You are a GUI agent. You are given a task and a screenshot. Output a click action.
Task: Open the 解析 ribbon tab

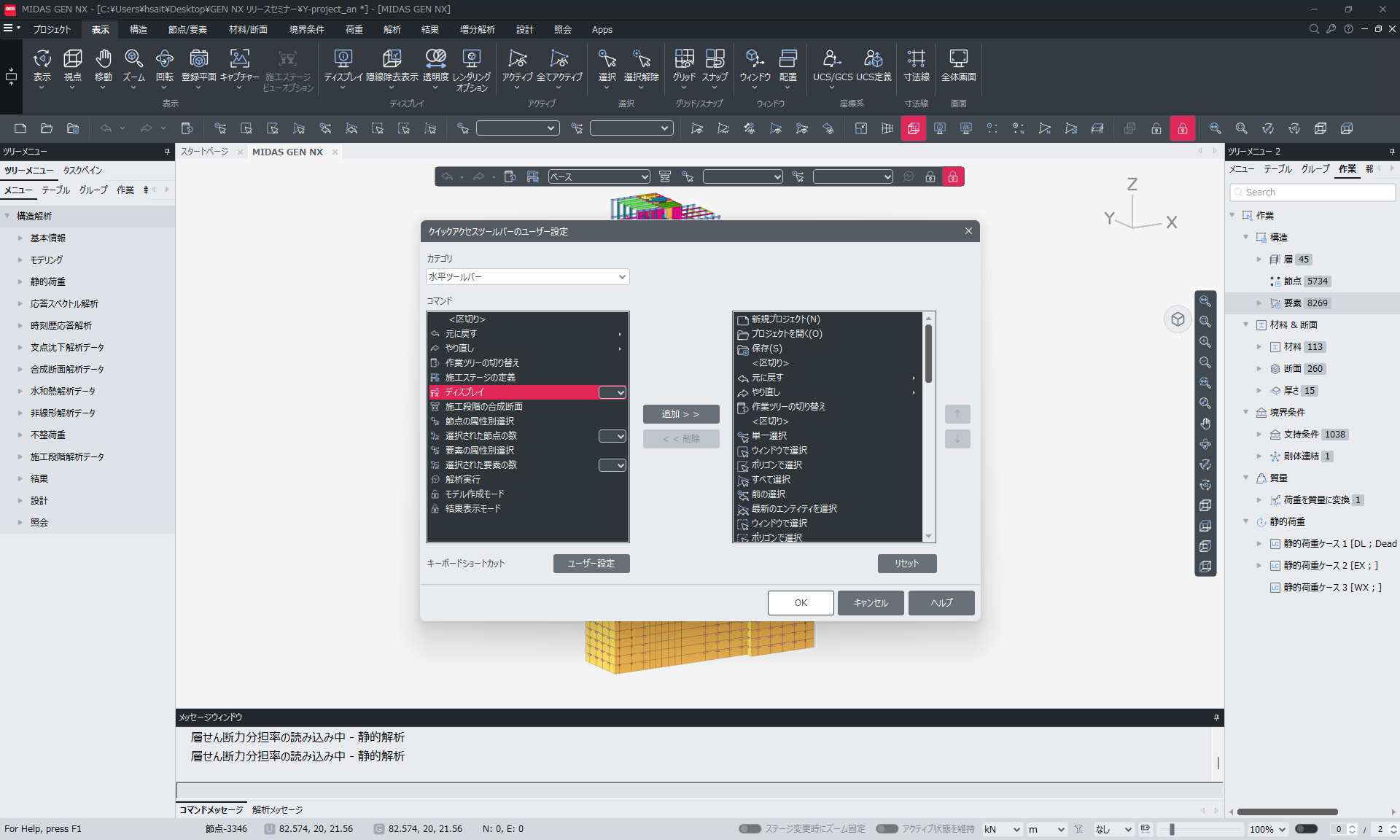[392, 30]
